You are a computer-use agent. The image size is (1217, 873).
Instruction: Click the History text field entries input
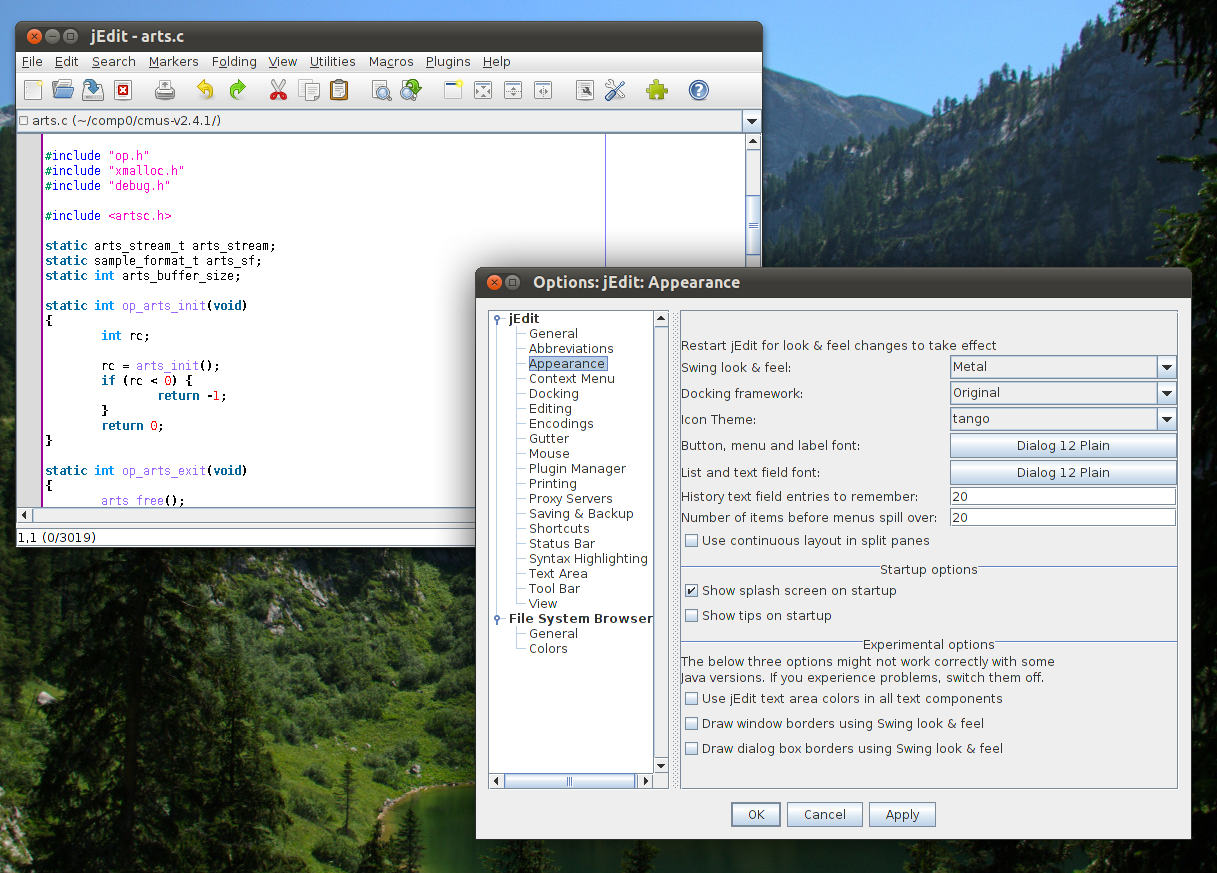click(1063, 496)
